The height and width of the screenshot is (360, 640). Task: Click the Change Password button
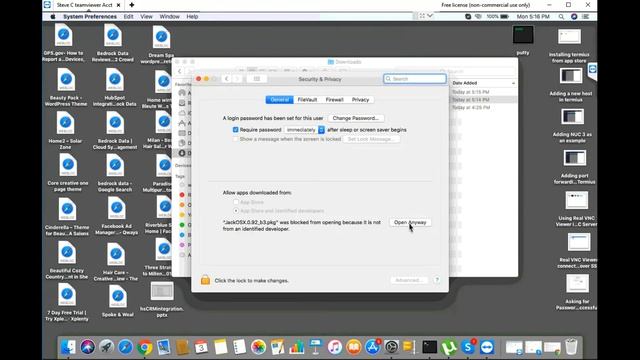(x=356, y=118)
